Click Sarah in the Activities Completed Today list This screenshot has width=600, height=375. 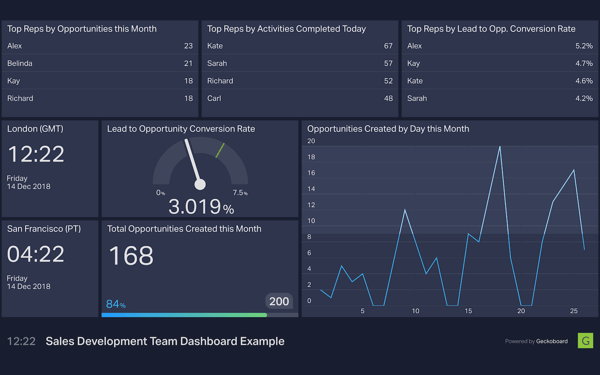point(217,64)
